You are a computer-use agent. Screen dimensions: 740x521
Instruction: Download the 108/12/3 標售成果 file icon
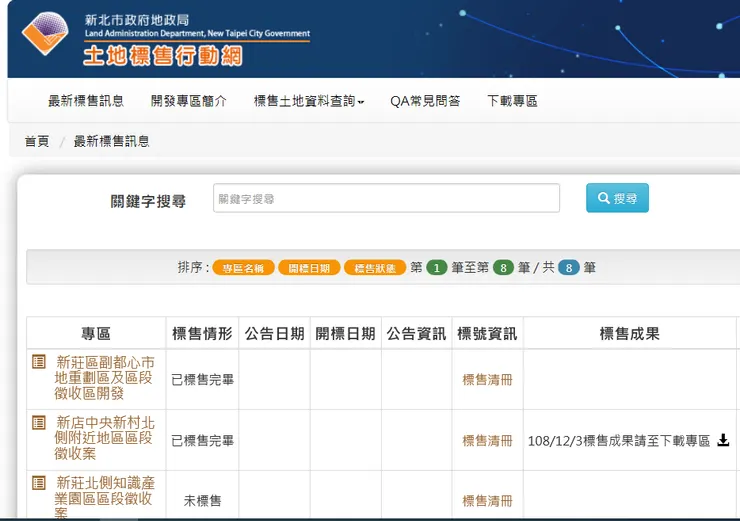click(x=723, y=440)
